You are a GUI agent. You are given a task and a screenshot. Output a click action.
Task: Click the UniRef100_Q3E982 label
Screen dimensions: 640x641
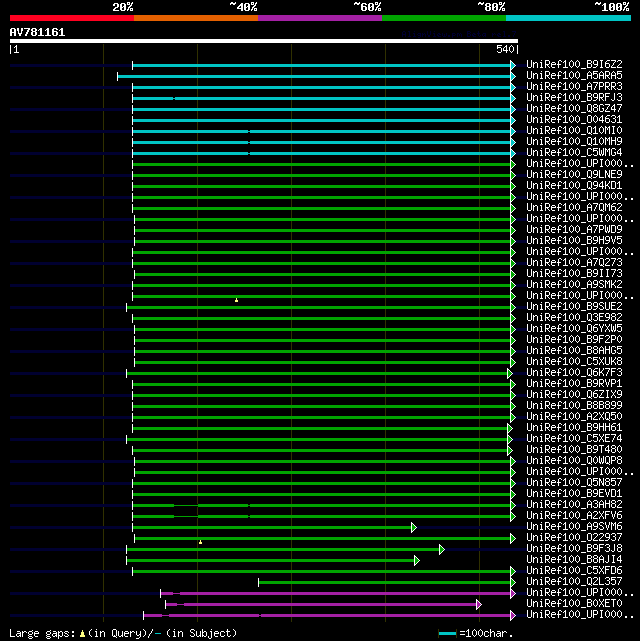point(574,318)
